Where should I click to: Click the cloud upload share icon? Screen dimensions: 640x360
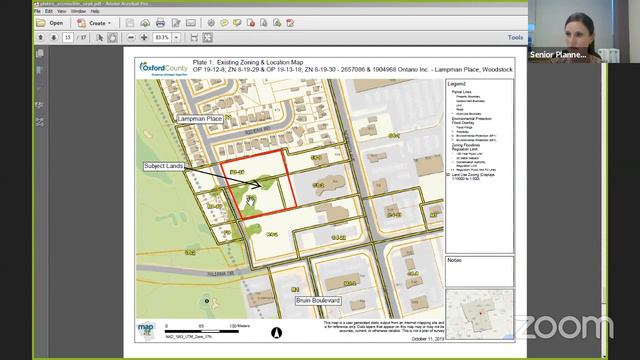tap(145, 23)
